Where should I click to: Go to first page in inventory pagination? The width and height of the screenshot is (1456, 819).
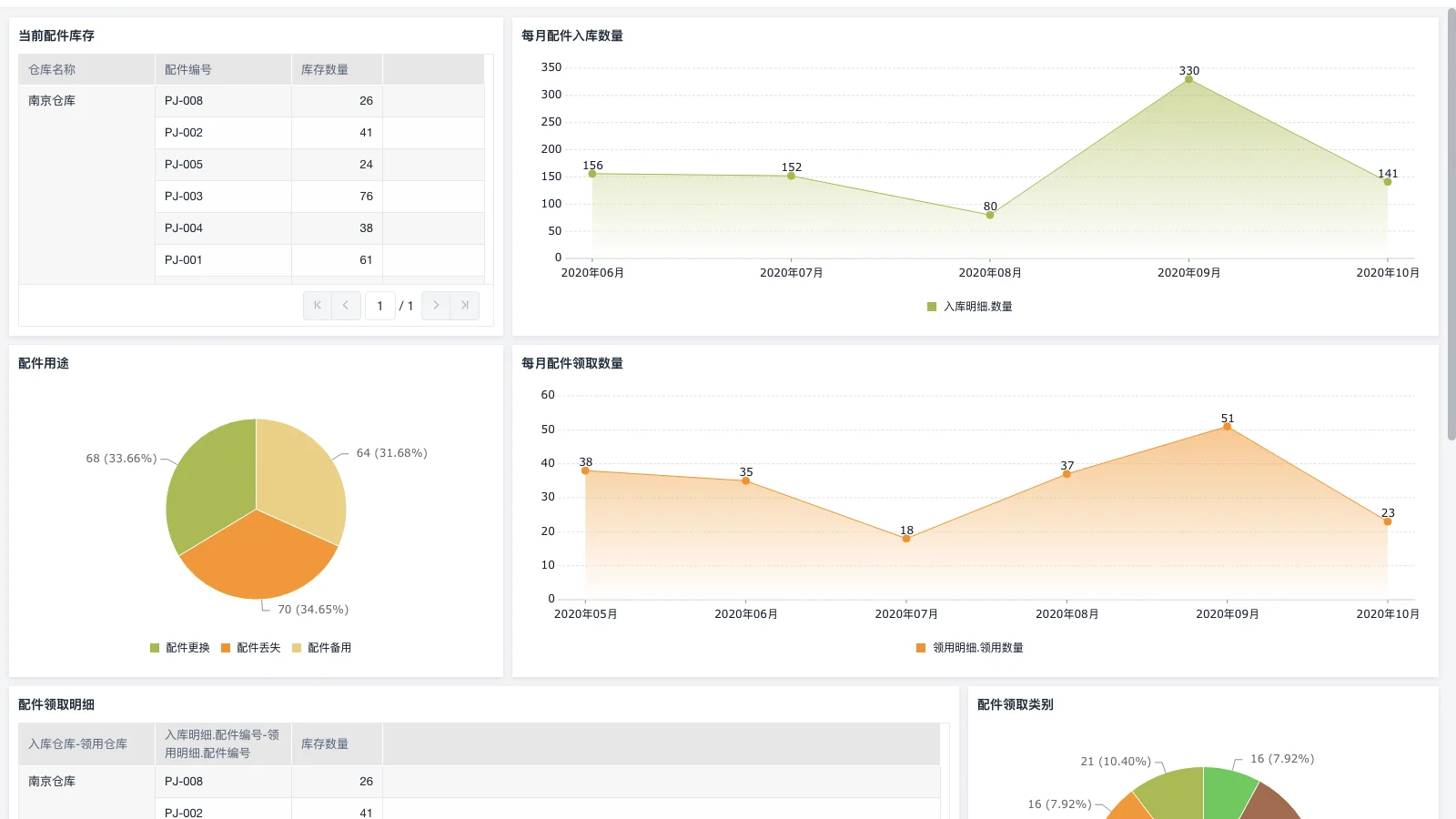(318, 306)
